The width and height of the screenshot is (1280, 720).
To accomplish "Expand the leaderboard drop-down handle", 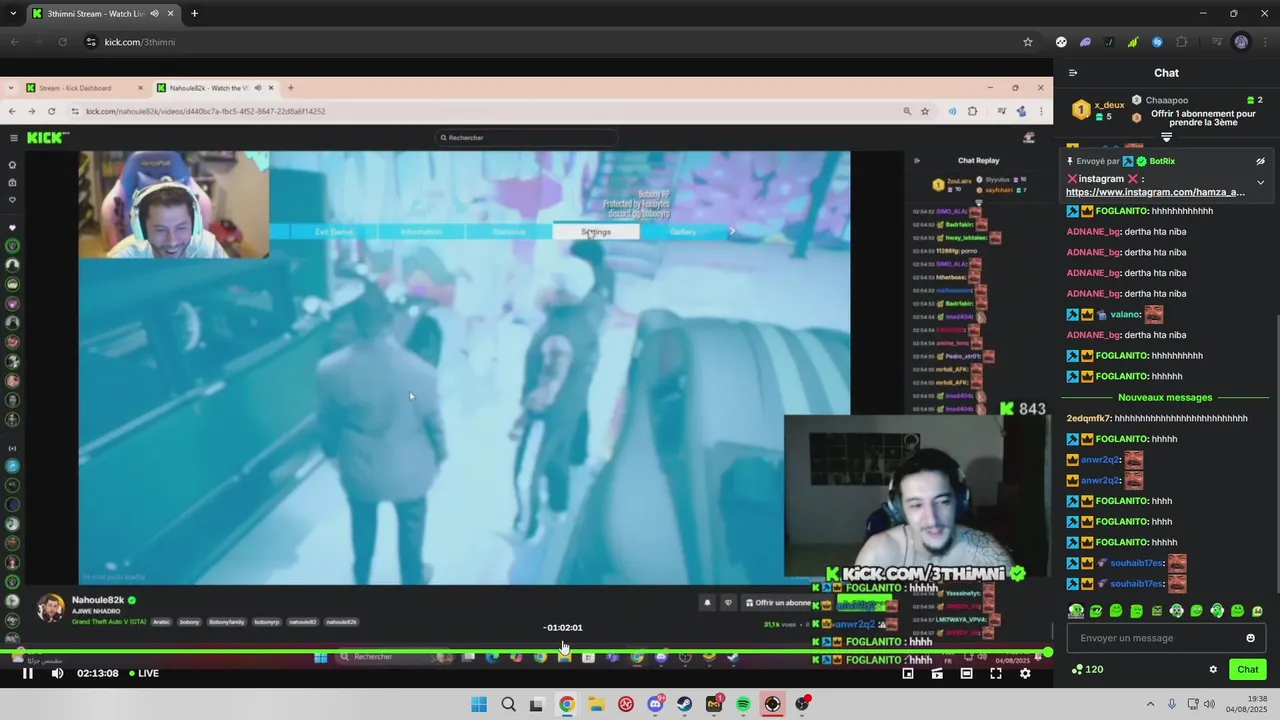I will (x=1166, y=137).
